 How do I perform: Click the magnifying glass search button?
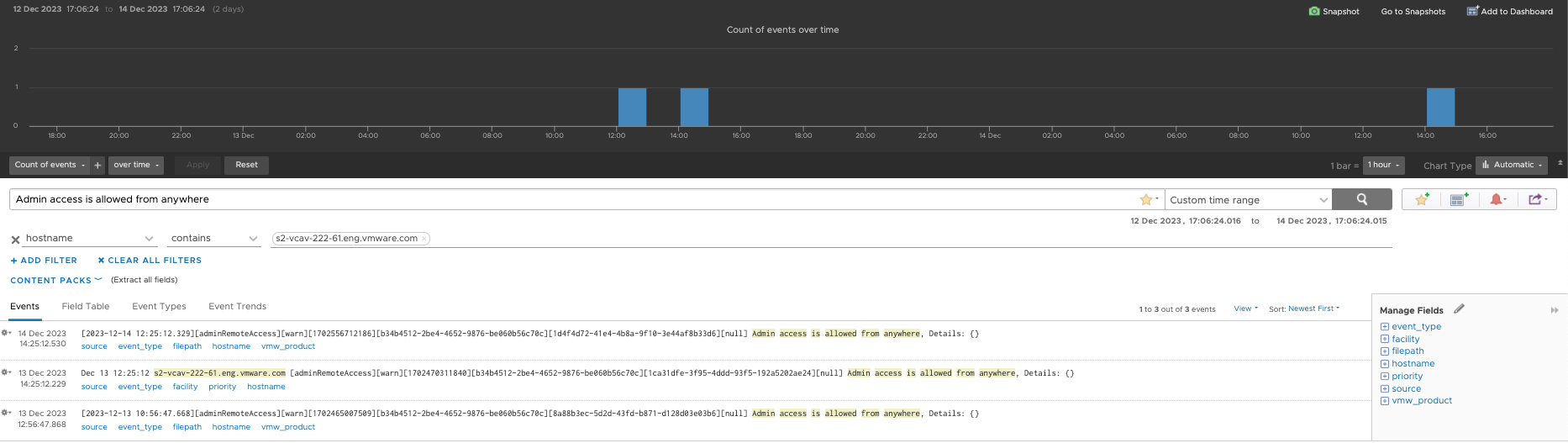click(x=1361, y=199)
